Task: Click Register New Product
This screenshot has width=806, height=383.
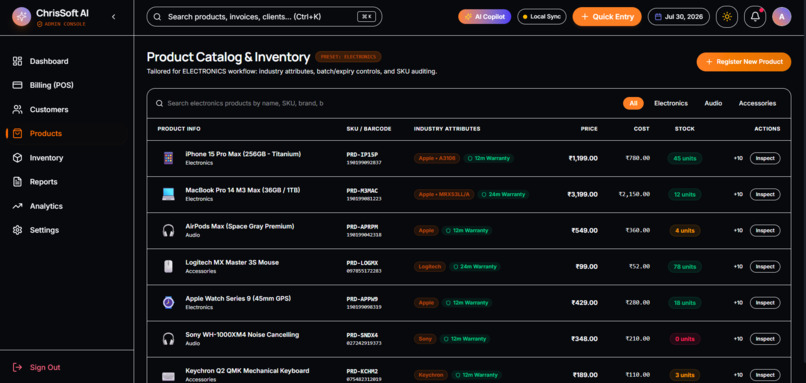Action: (744, 62)
